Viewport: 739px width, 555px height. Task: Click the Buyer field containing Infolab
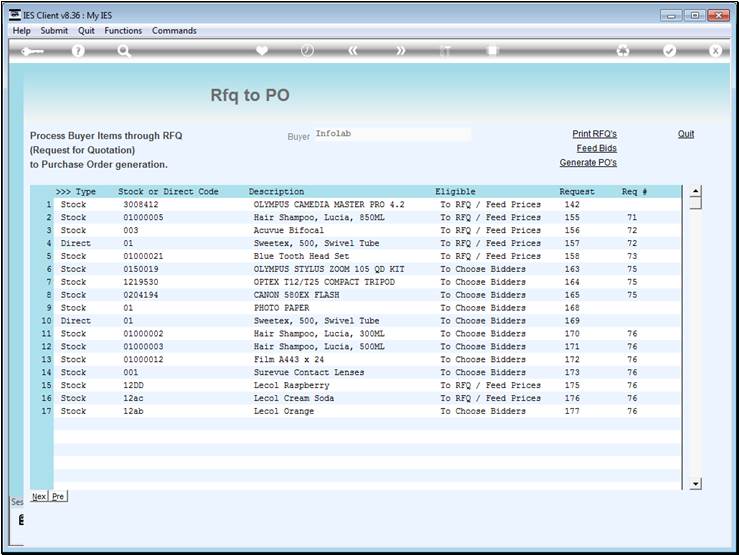click(392, 134)
